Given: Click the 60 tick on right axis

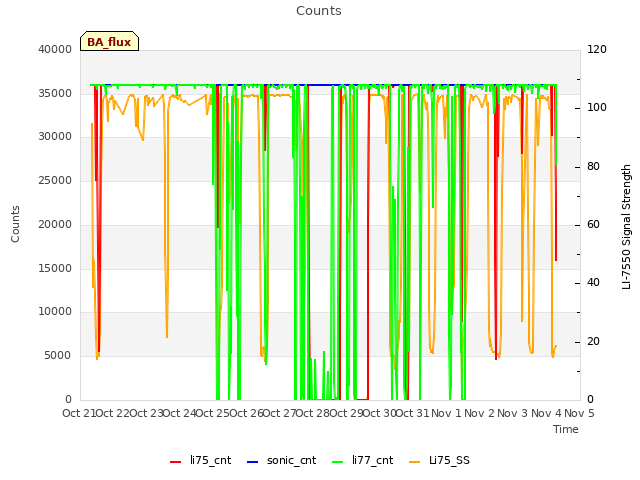Looking at the screenshot, I should (x=593, y=224).
